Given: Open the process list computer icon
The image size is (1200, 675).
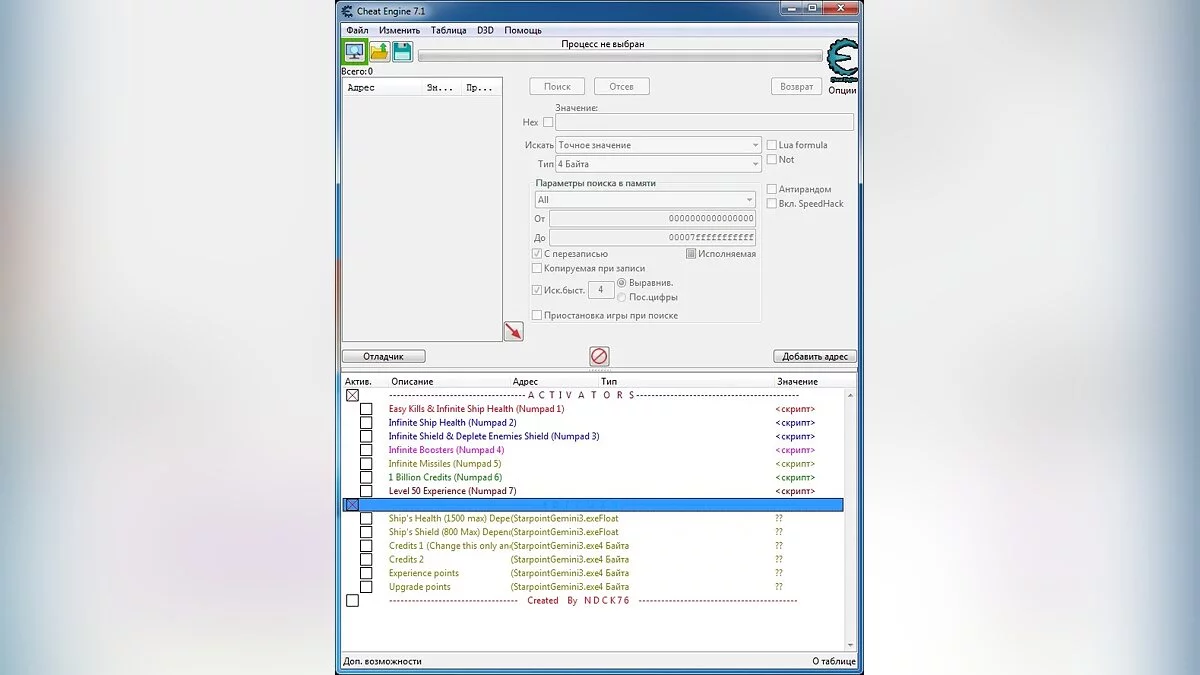Looking at the screenshot, I should (355, 52).
